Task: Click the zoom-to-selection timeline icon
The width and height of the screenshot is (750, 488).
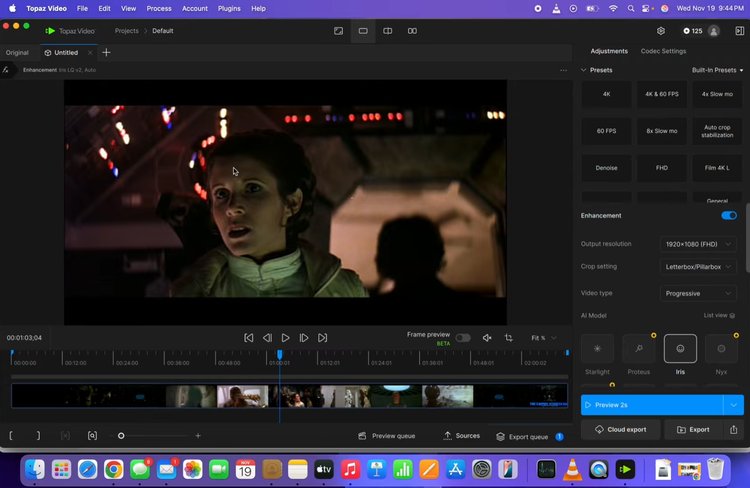Action: tap(92, 435)
